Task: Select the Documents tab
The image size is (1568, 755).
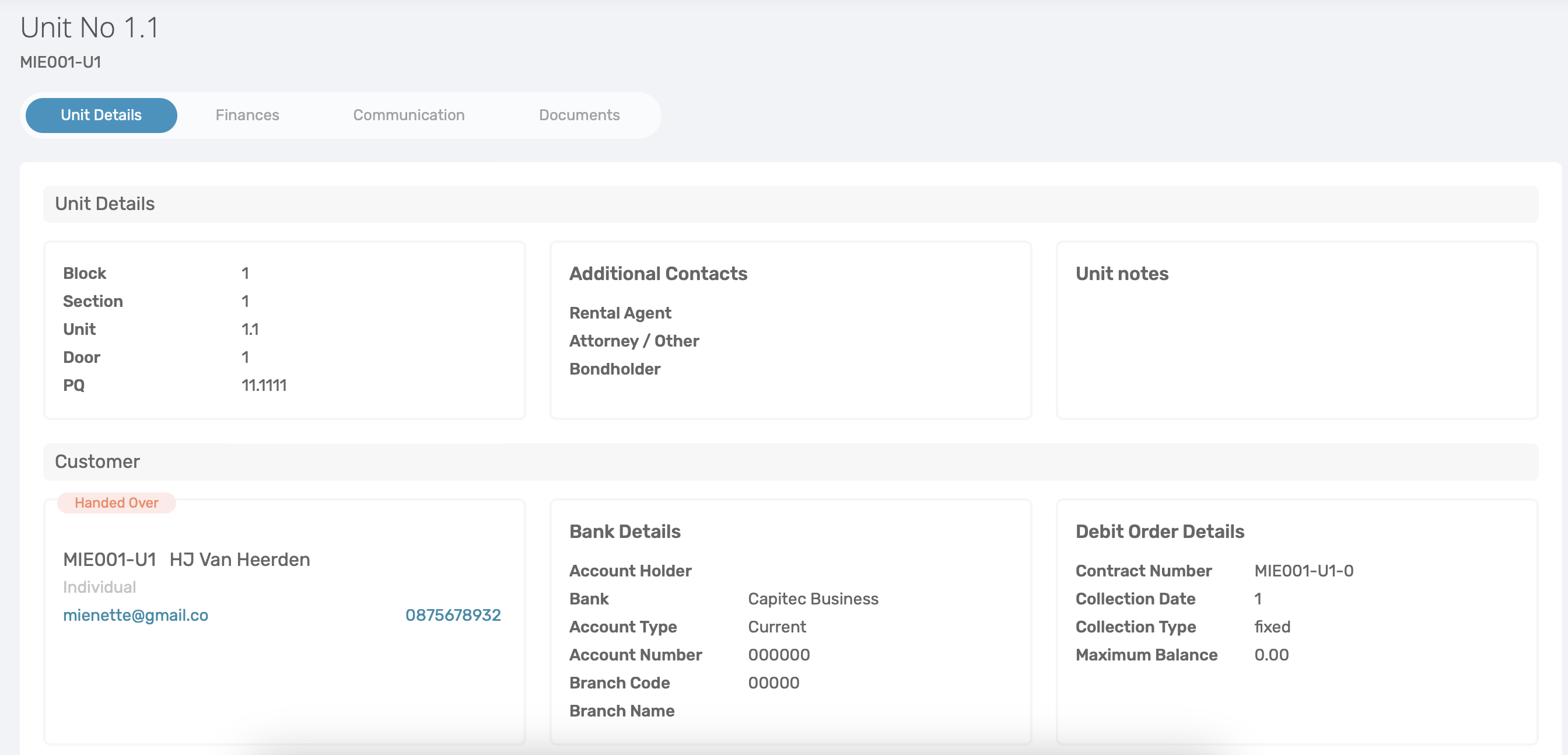Action: [579, 115]
